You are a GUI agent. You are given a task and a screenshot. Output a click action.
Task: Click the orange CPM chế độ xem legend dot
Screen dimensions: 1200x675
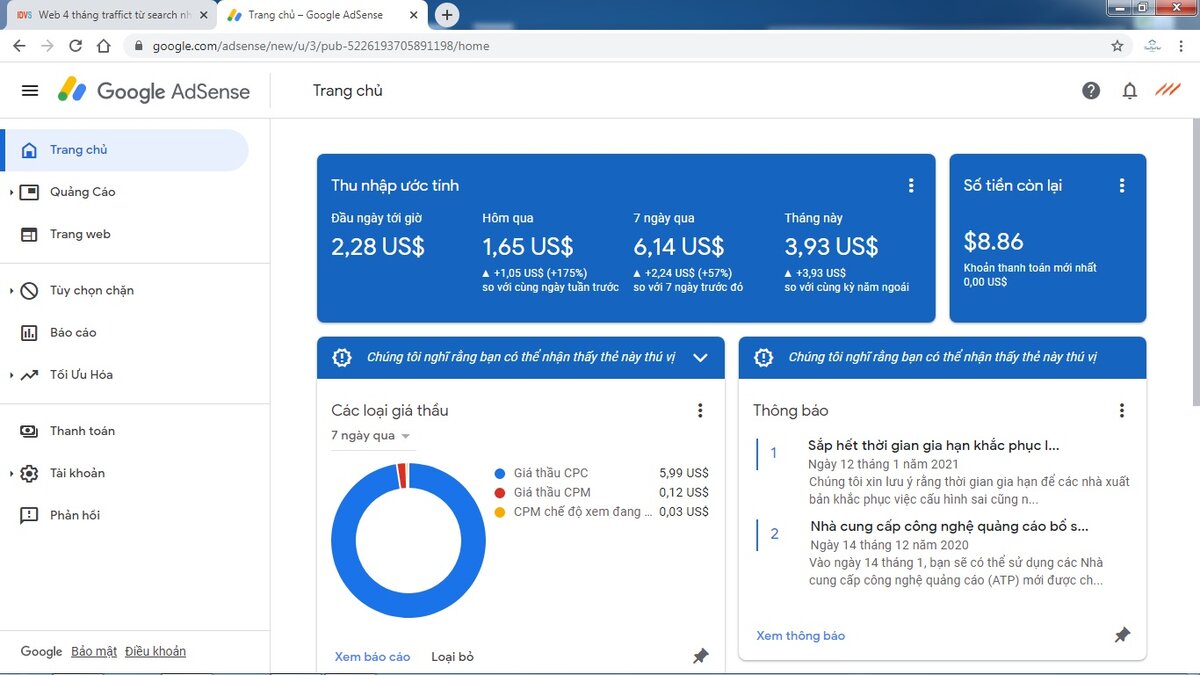click(x=500, y=512)
